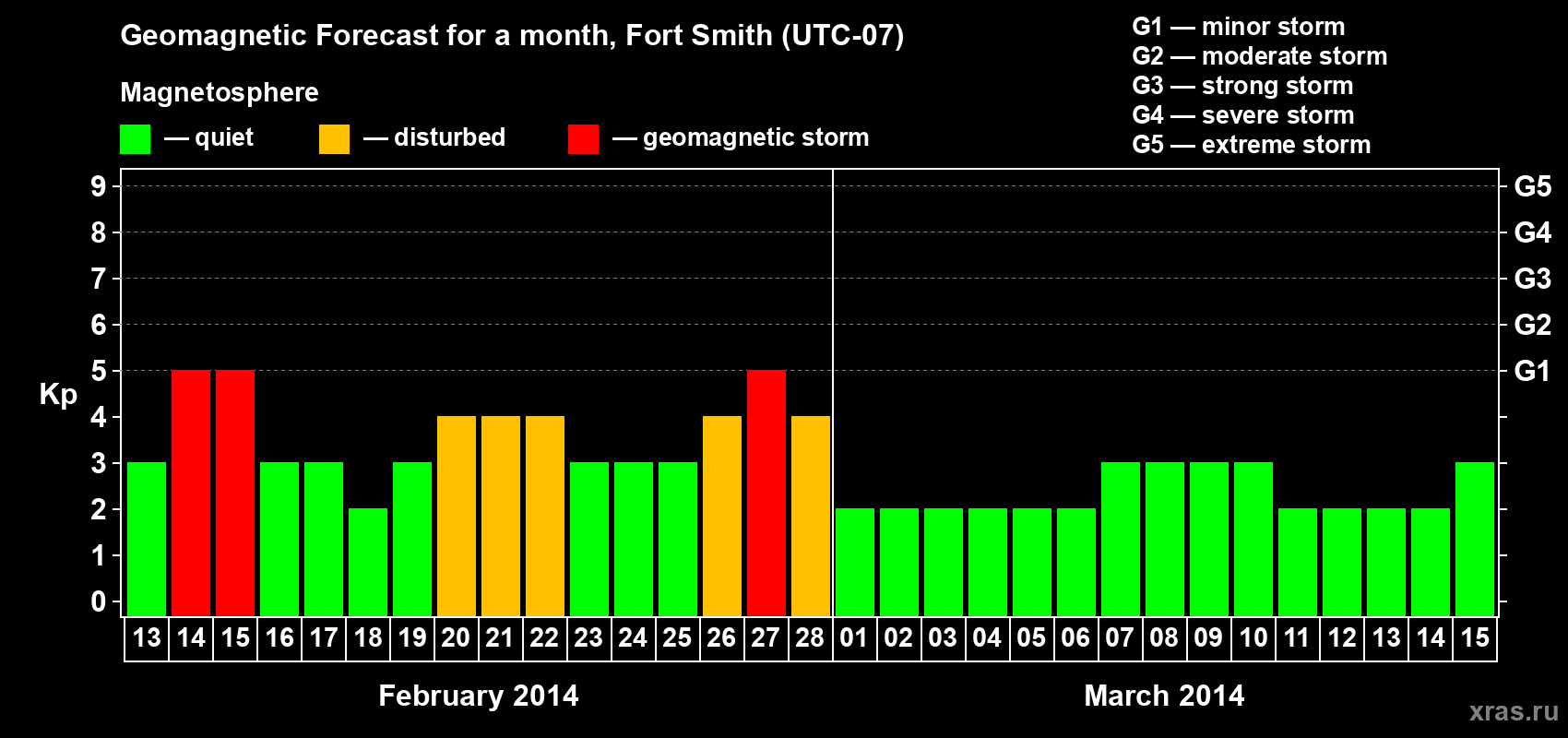Click the date label 22 in February
The image size is (1568, 738).
point(544,638)
